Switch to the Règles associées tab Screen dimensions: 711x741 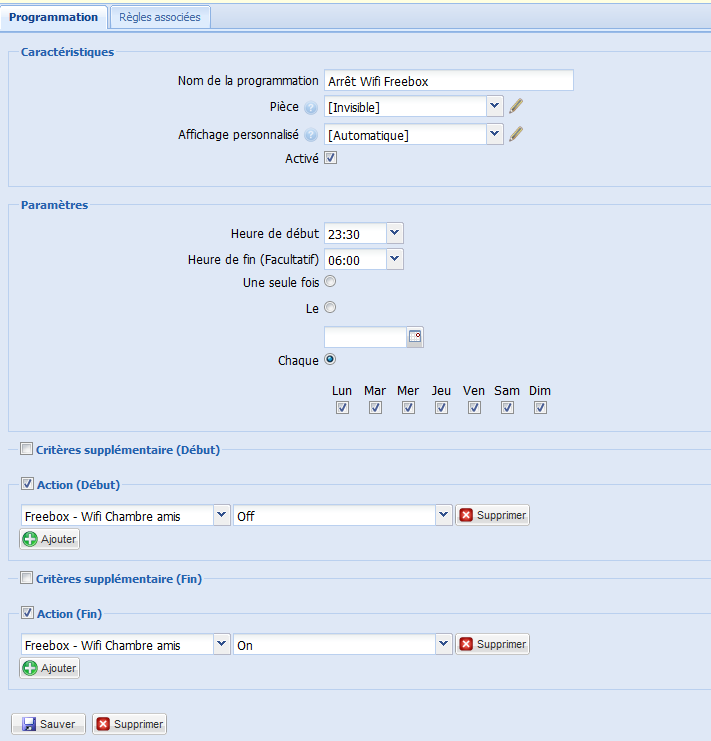coord(159,17)
